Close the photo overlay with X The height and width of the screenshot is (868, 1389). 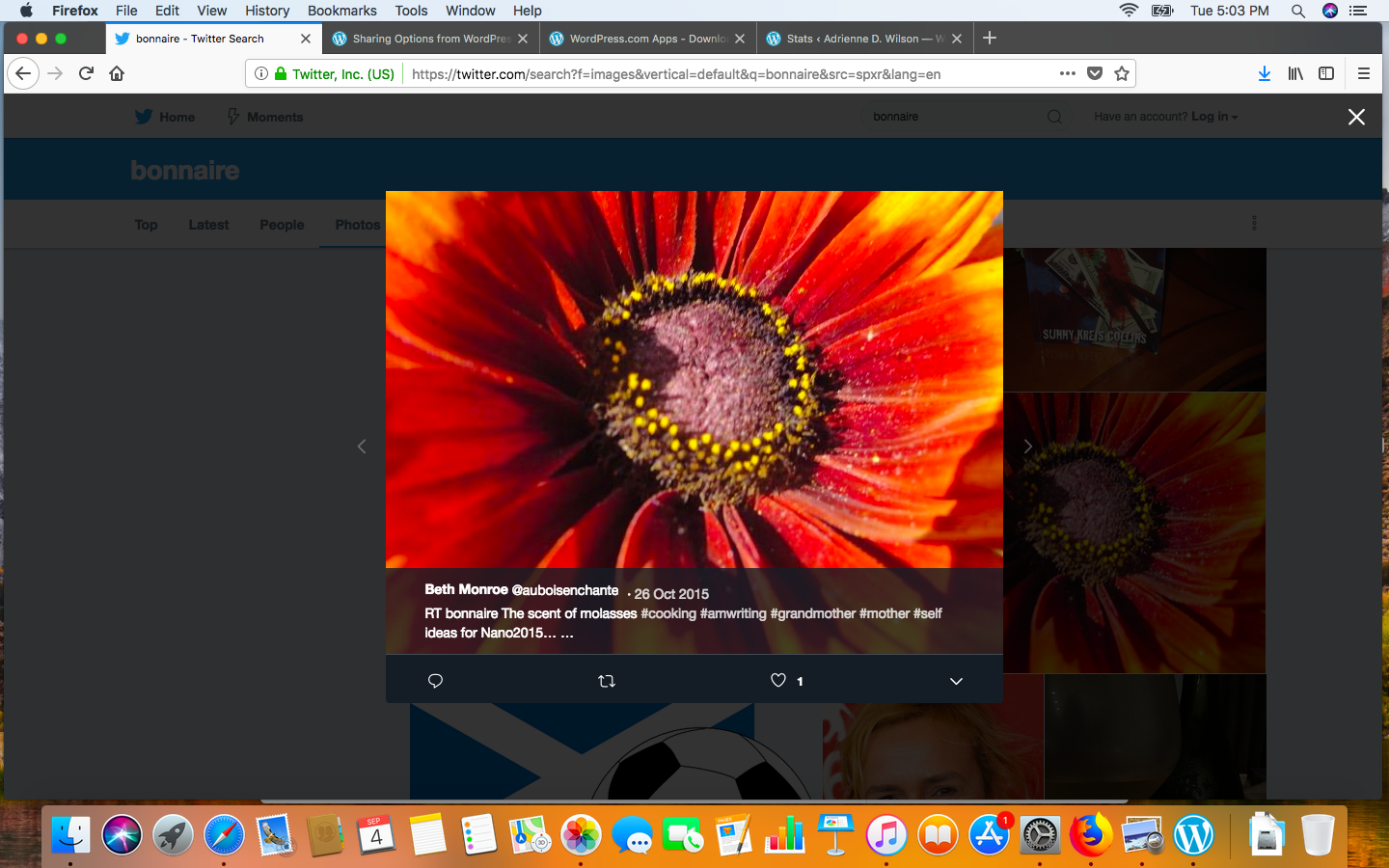[x=1356, y=117]
